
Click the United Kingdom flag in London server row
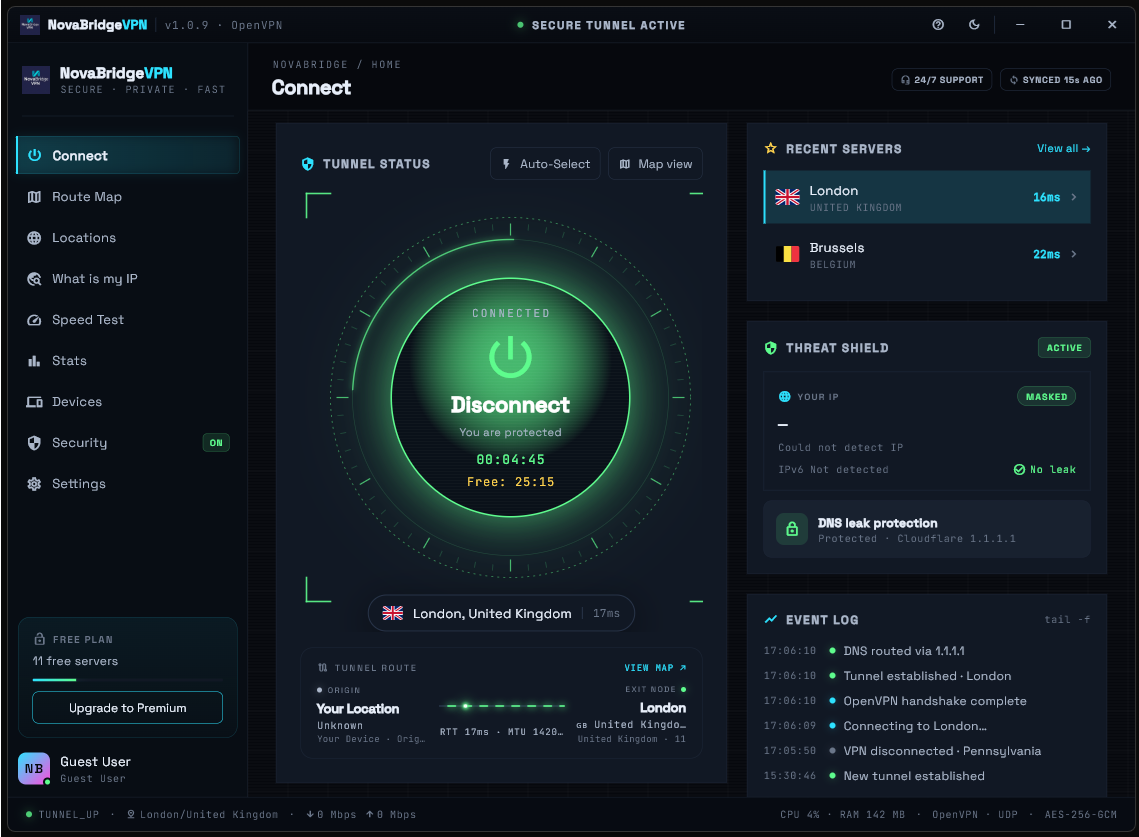click(x=787, y=197)
